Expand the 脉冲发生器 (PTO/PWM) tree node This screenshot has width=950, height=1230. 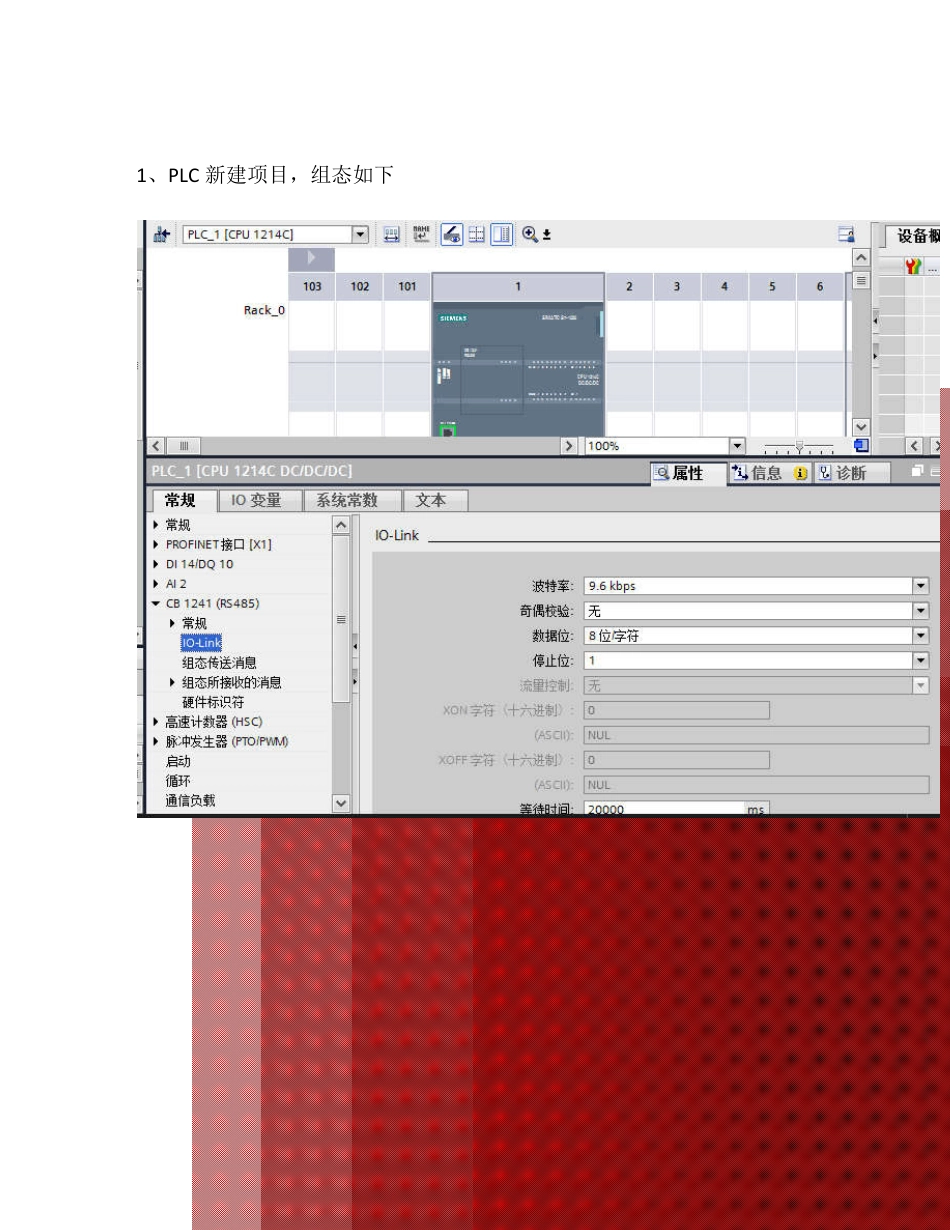(156, 741)
